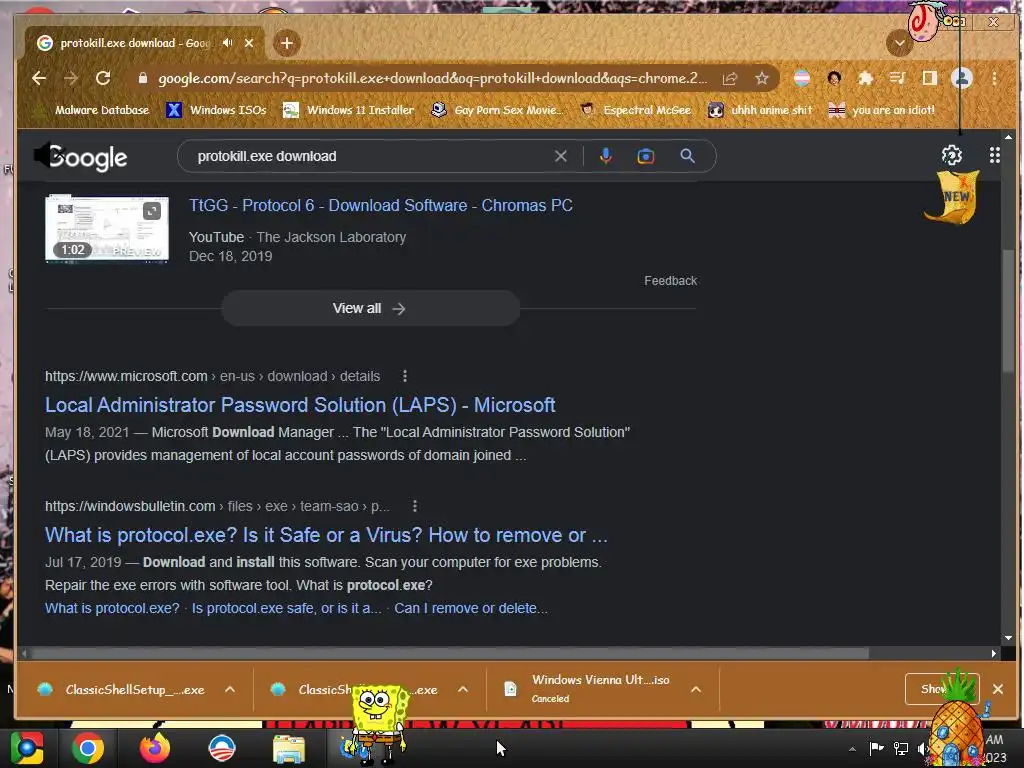Open 'Can I remove or delete' sitelink
This screenshot has height=768, width=1024.
click(470, 608)
